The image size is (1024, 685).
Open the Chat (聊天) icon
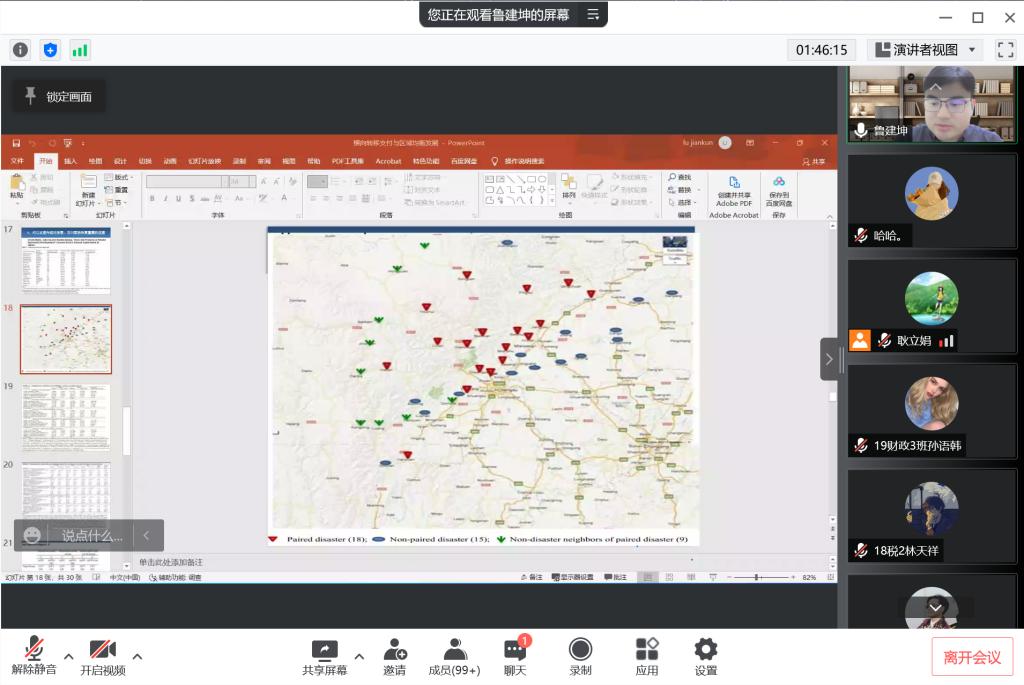pyautogui.click(x=515, y=656)
